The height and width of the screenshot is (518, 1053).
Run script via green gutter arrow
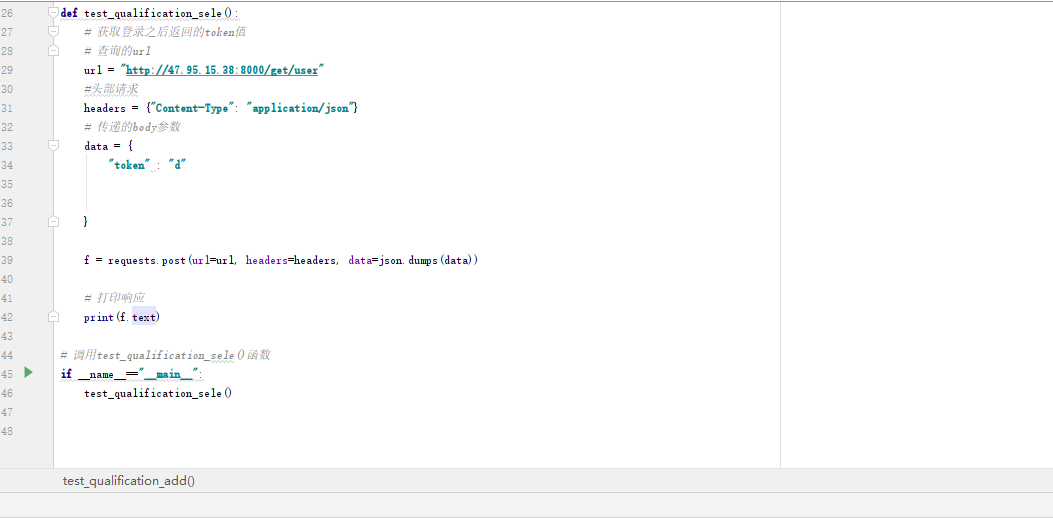pos(28,372)
